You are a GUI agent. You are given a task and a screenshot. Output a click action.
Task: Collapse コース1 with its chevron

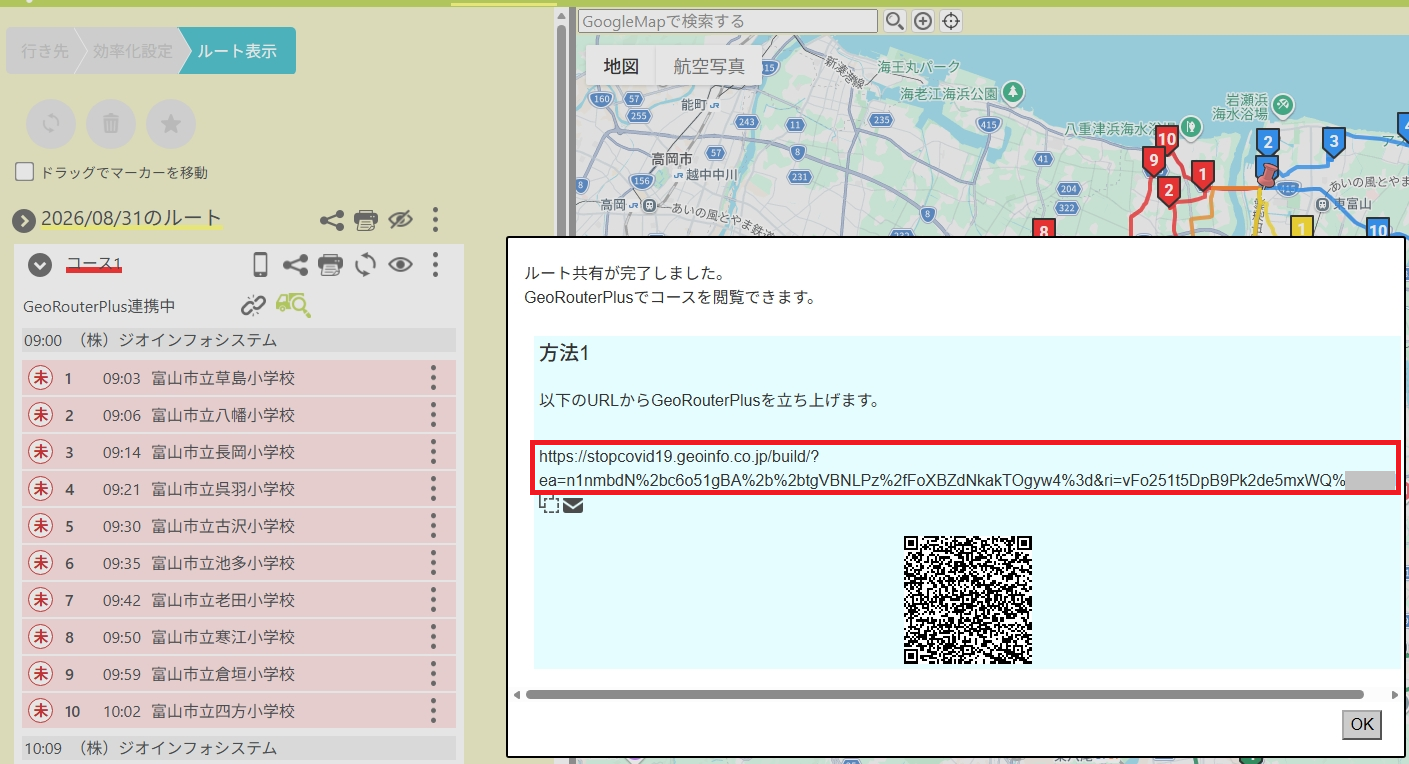pyautogui.click(x=39, y=265)
